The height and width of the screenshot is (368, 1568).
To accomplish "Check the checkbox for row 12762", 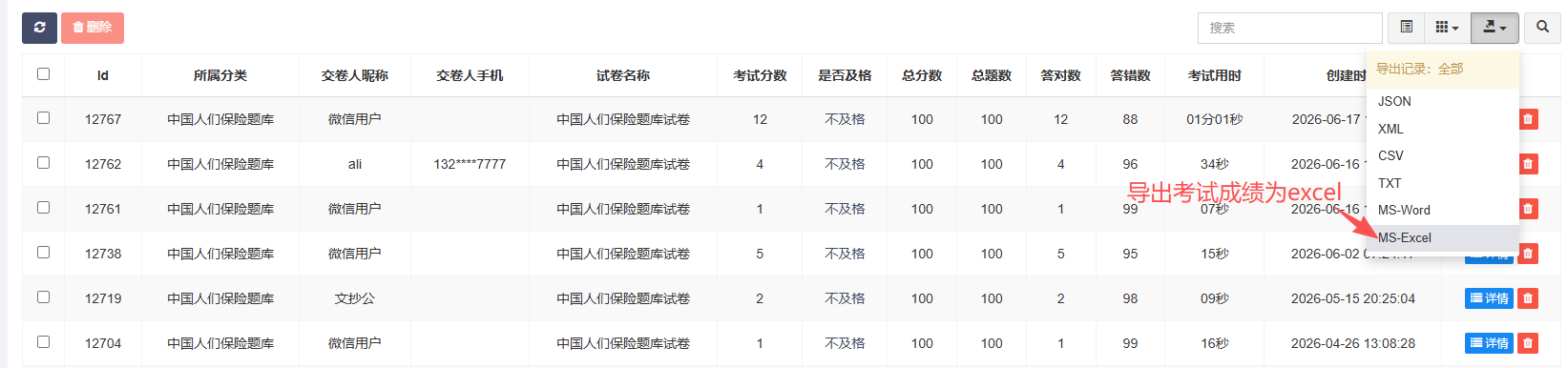I will [43, 162].
